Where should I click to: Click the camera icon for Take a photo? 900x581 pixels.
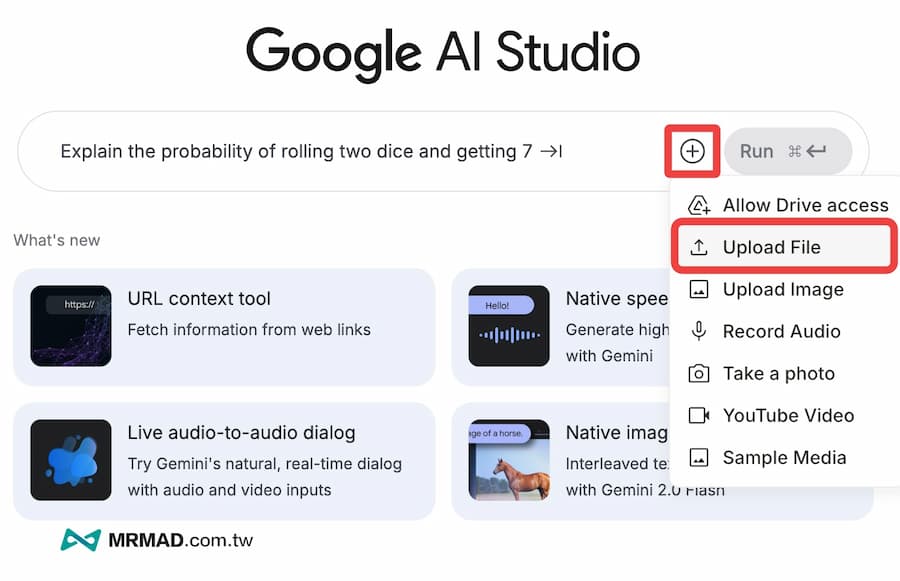(x=700, y=373)
